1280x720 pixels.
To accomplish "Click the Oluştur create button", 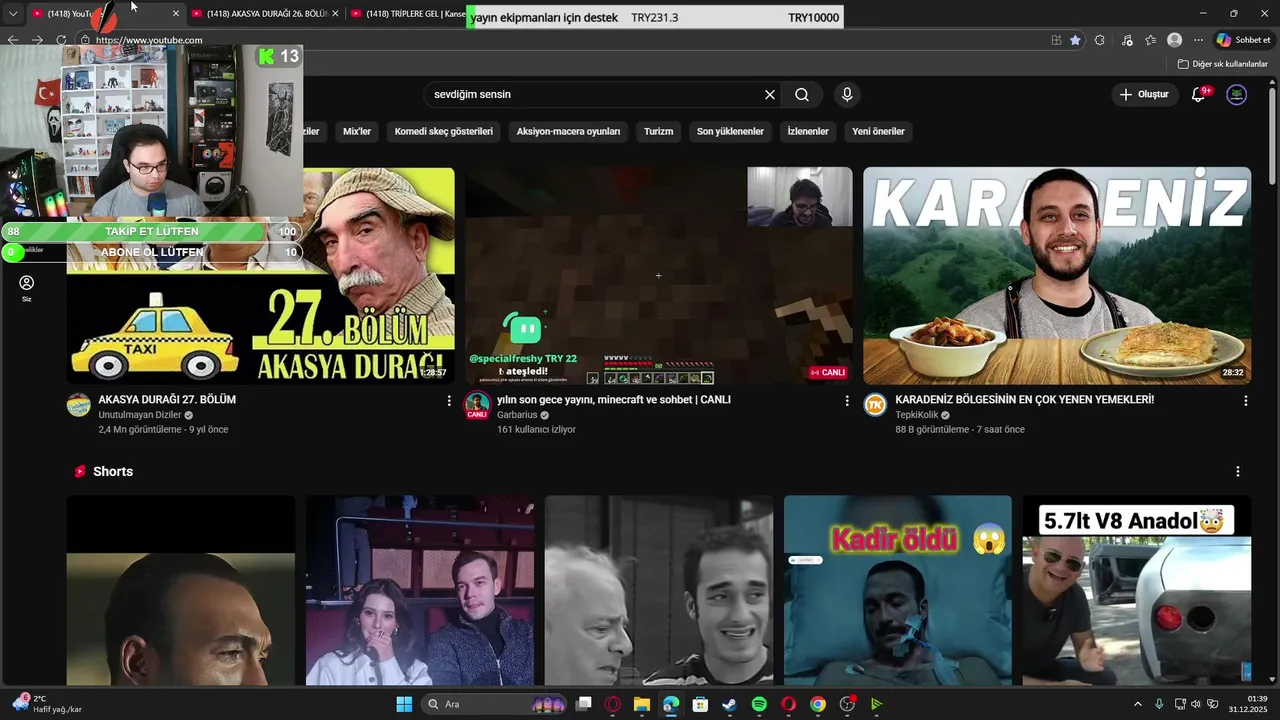I will pos(1144,95).
